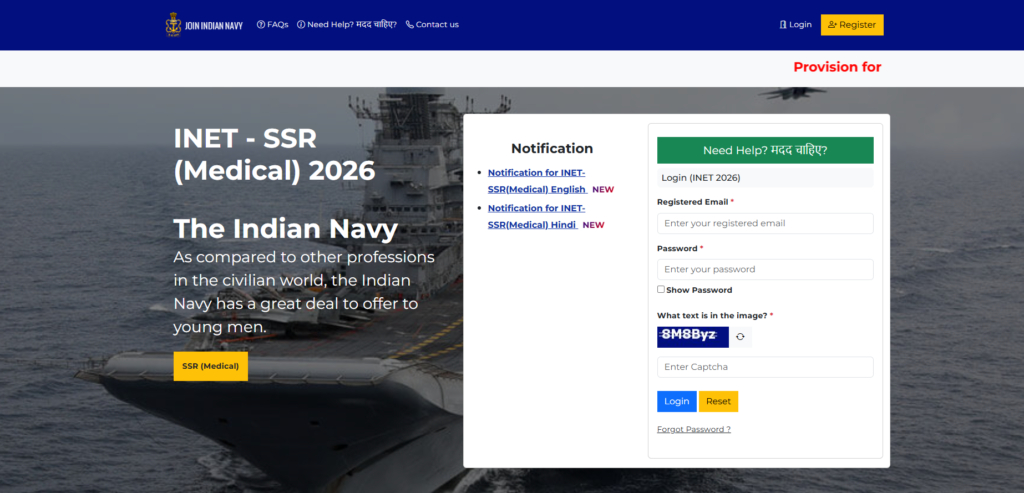
Task: Open the Contact us page
Action: click(x=432, y=25)
